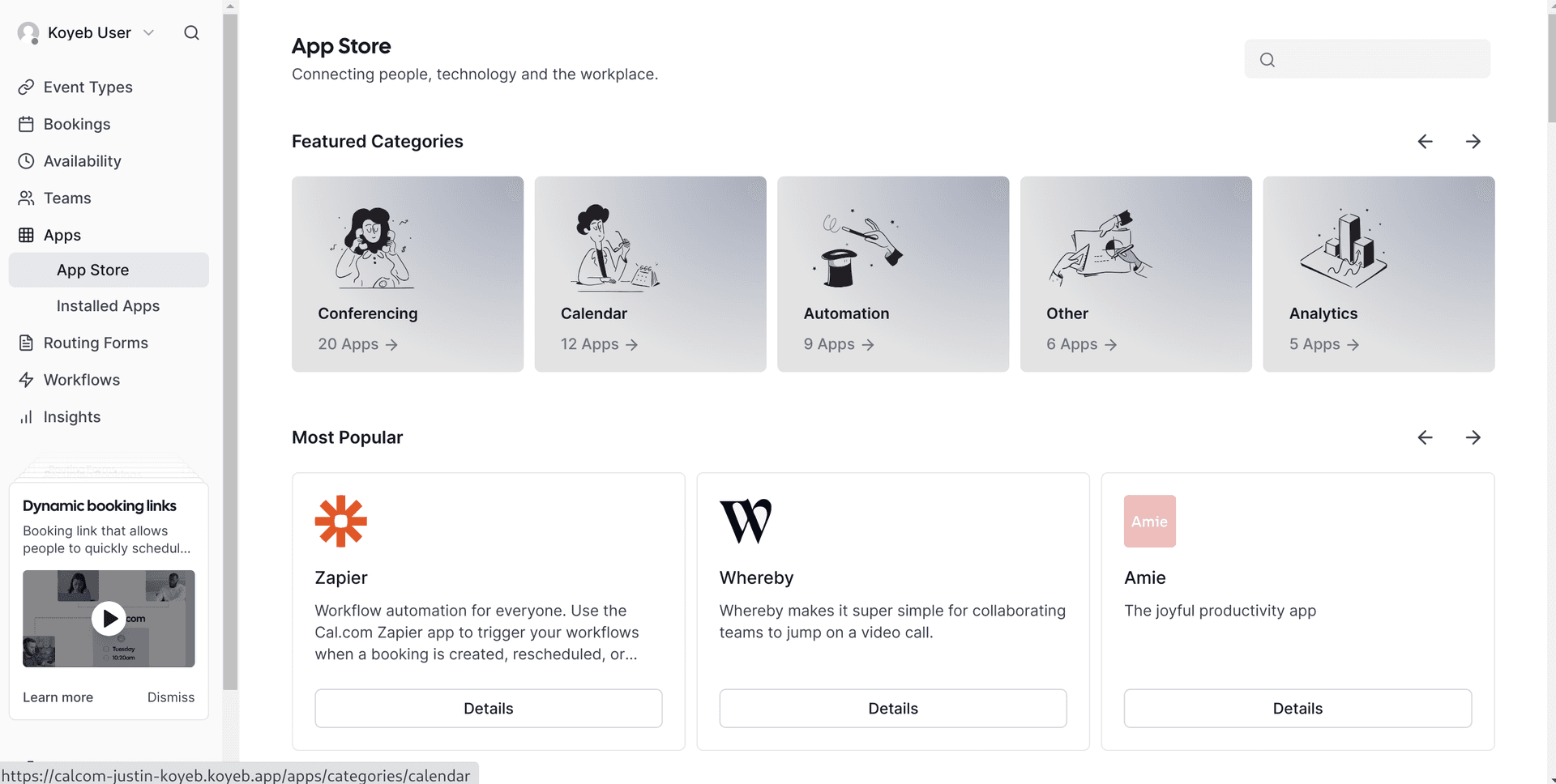Open the Analytics 5 Apps link
Image resolution: width=1556 pixels, height=784 pixels.
pos(1323,344)
